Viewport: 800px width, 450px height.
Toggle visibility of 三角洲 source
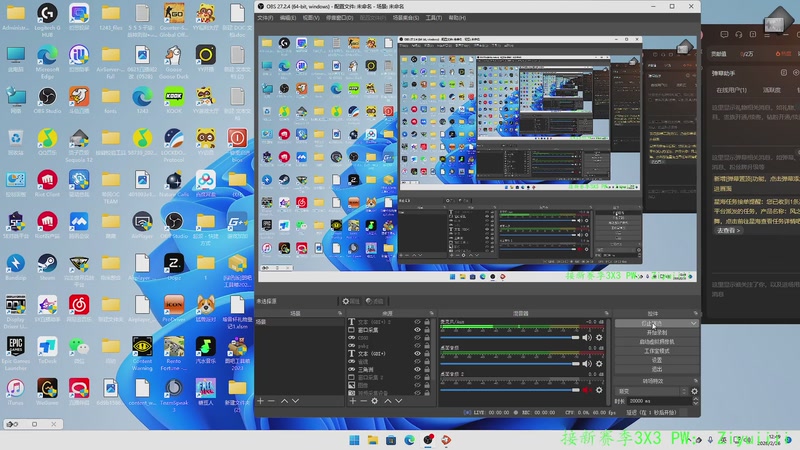[x=417, y=369]
